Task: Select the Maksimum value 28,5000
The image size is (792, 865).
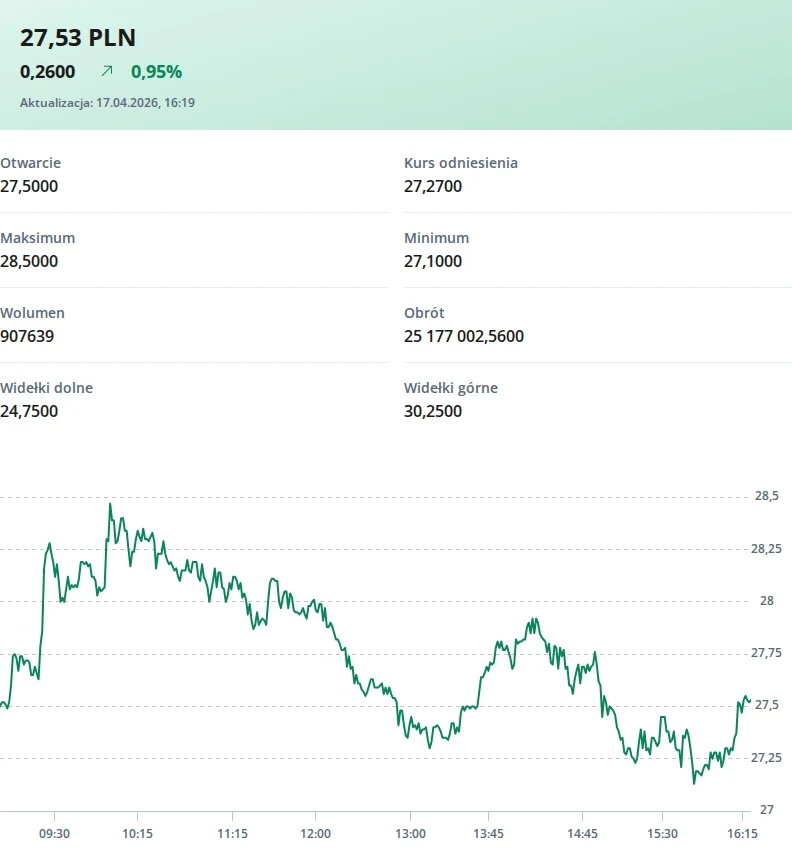Action: pos(29,261)
